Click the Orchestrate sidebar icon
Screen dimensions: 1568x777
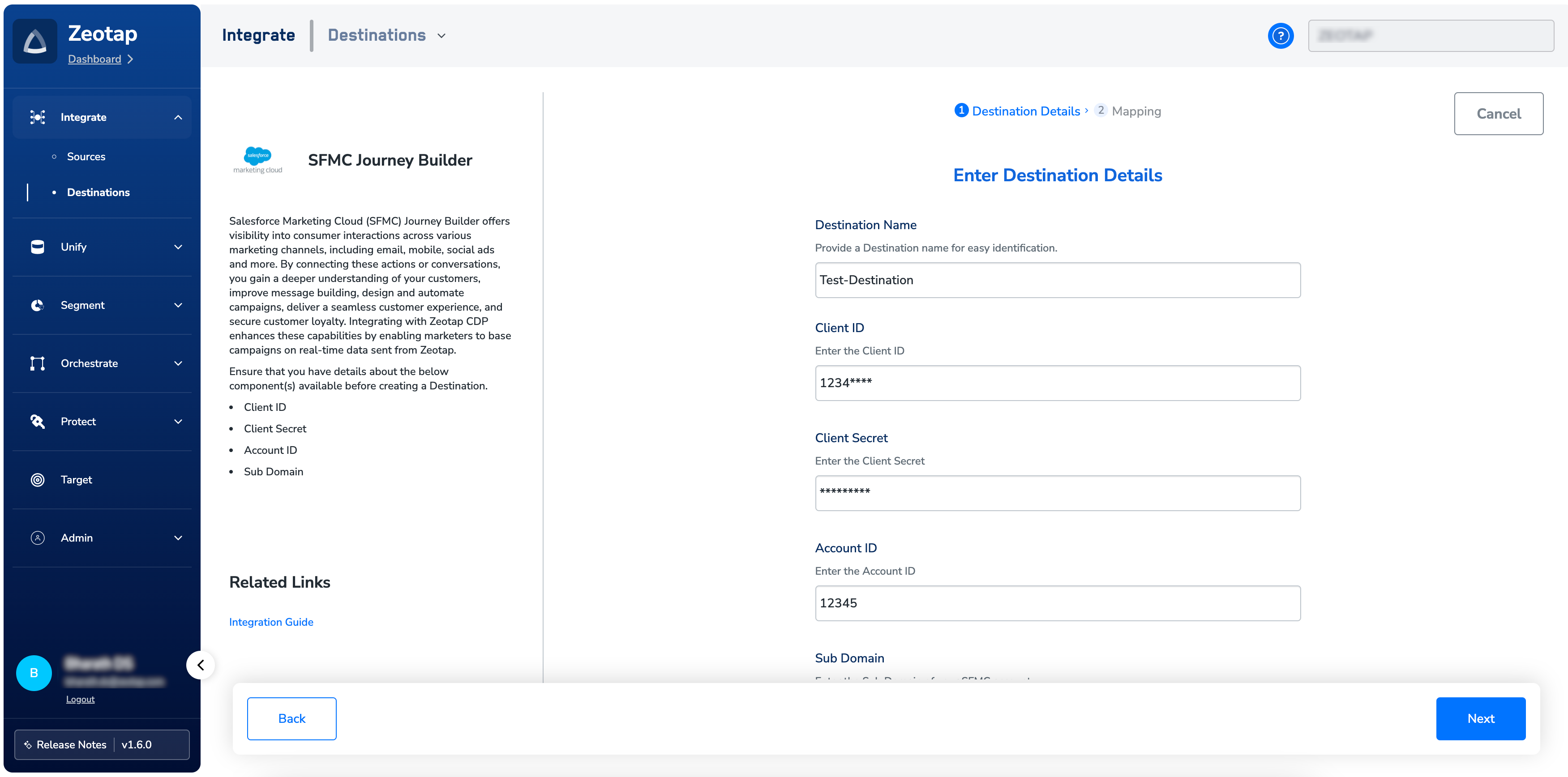click(x=37, y=363)
